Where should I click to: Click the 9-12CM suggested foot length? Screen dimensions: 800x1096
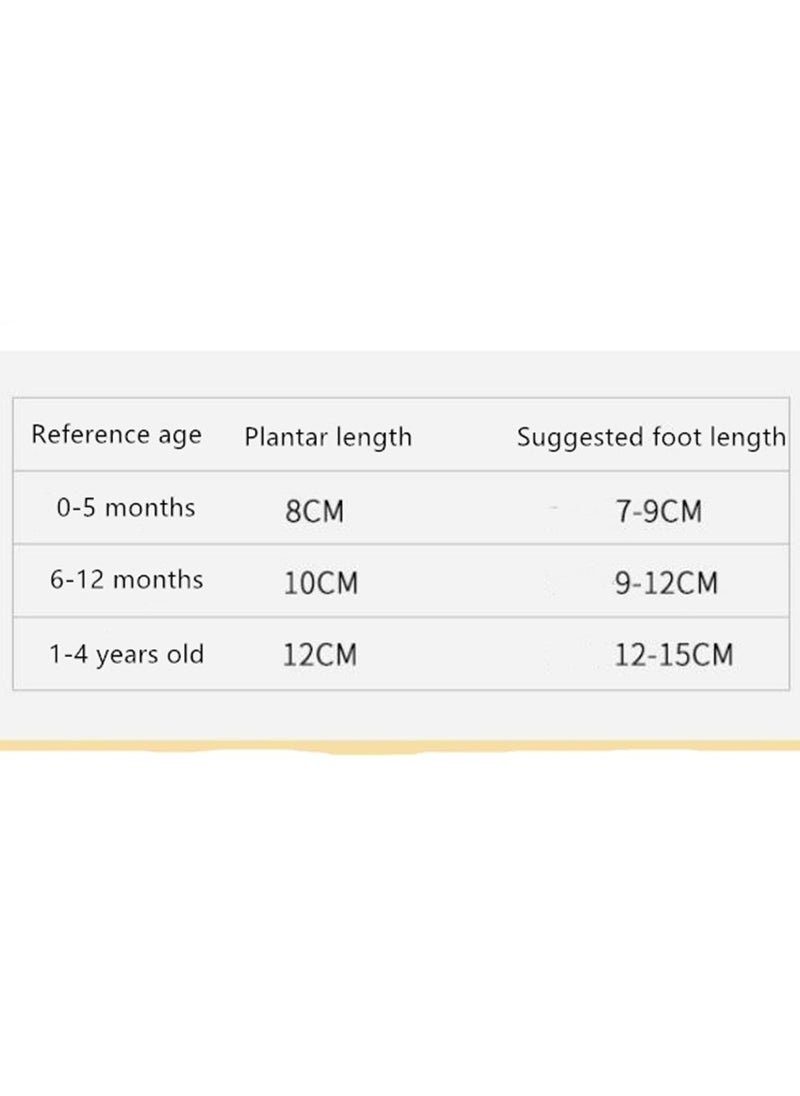click(x=667, y=583)
